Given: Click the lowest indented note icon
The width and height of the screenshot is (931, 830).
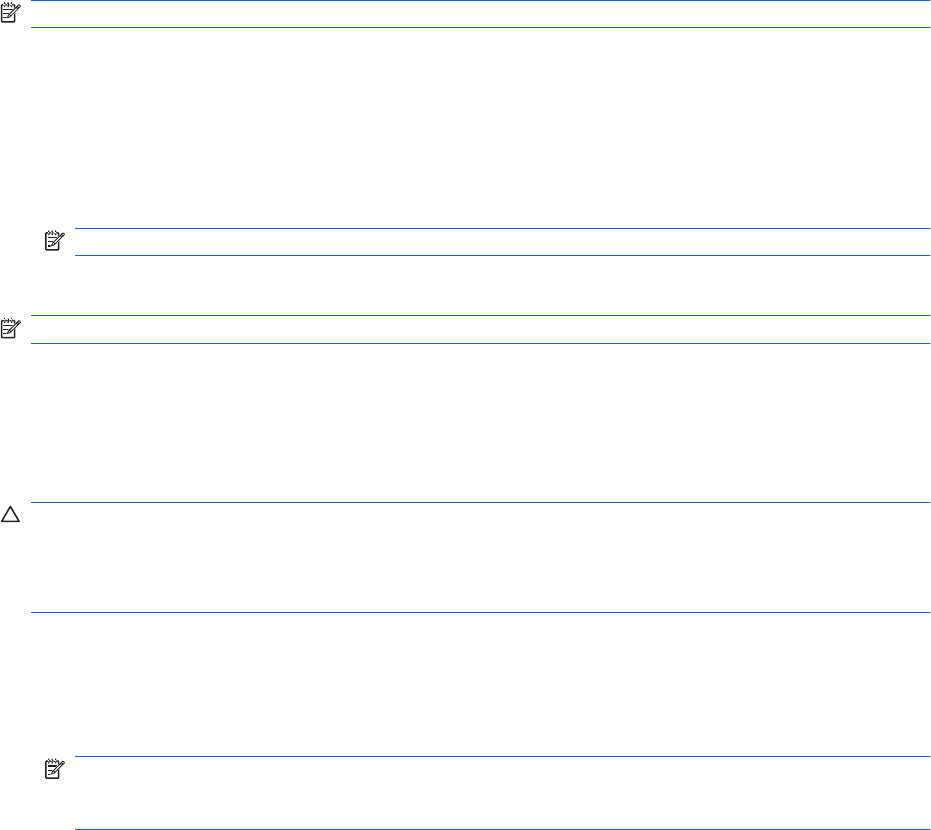Looking at the screenshot, I should tap(53, 770).
